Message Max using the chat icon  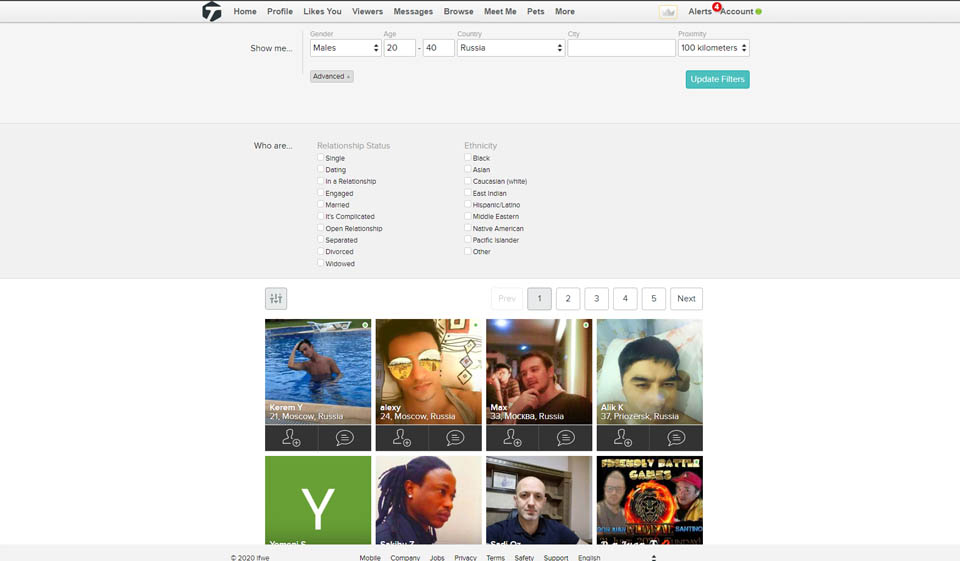[566, 438]
